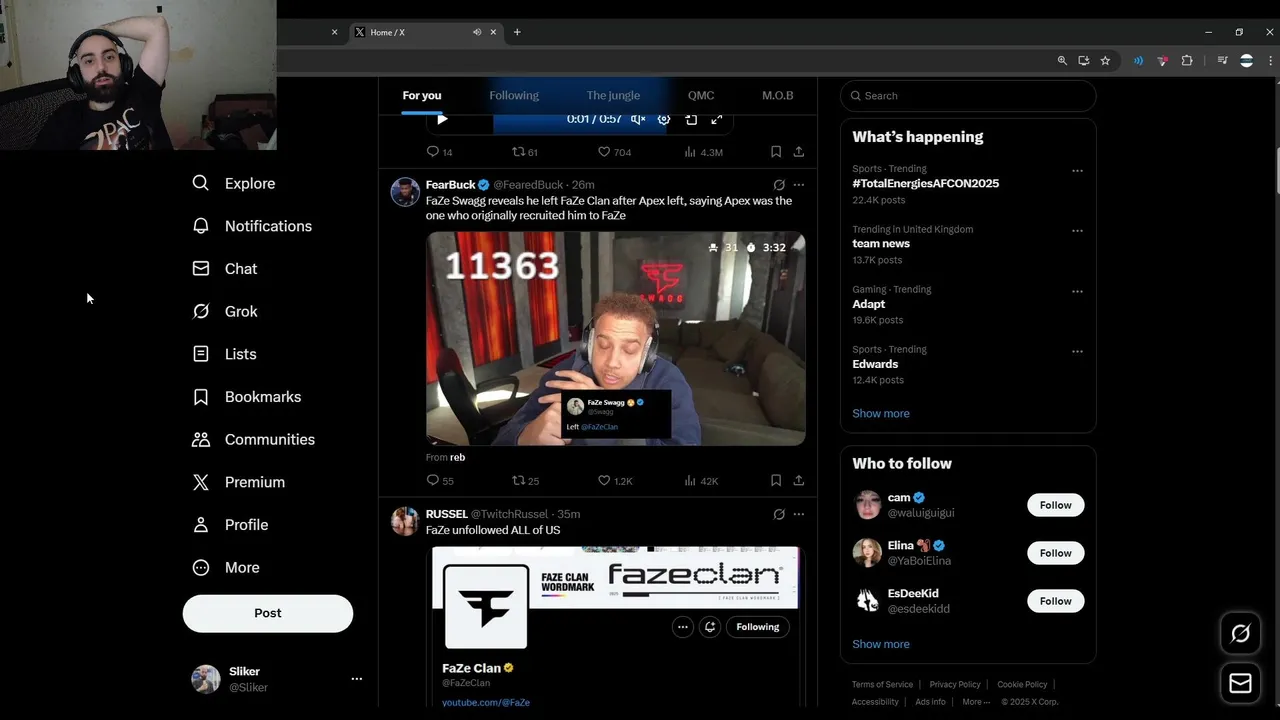Open the browser media control icon
This screenshot has height=720, width=1280.
click(1222, 61)
